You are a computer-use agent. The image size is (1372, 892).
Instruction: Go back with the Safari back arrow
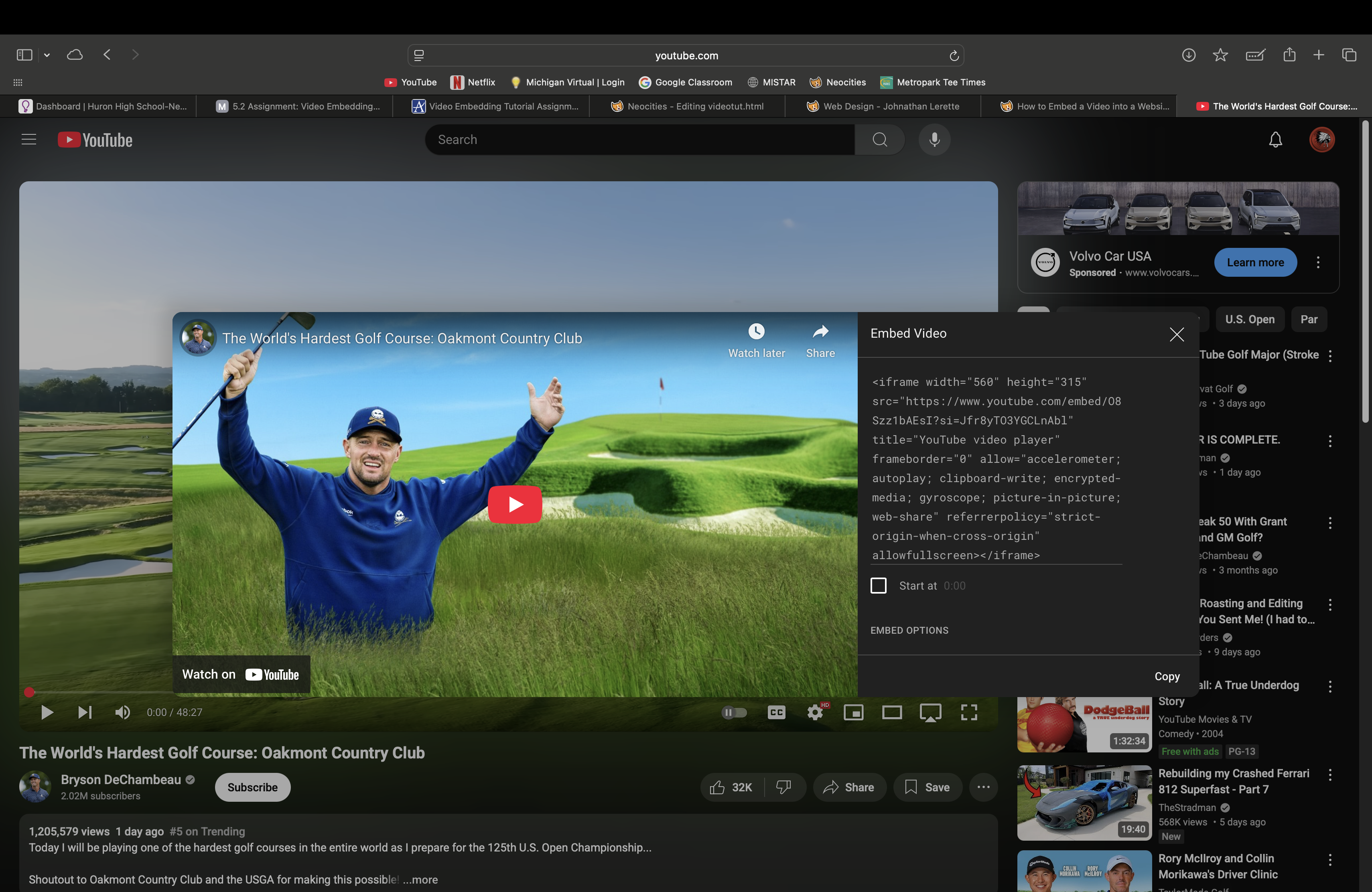[107, 55]
